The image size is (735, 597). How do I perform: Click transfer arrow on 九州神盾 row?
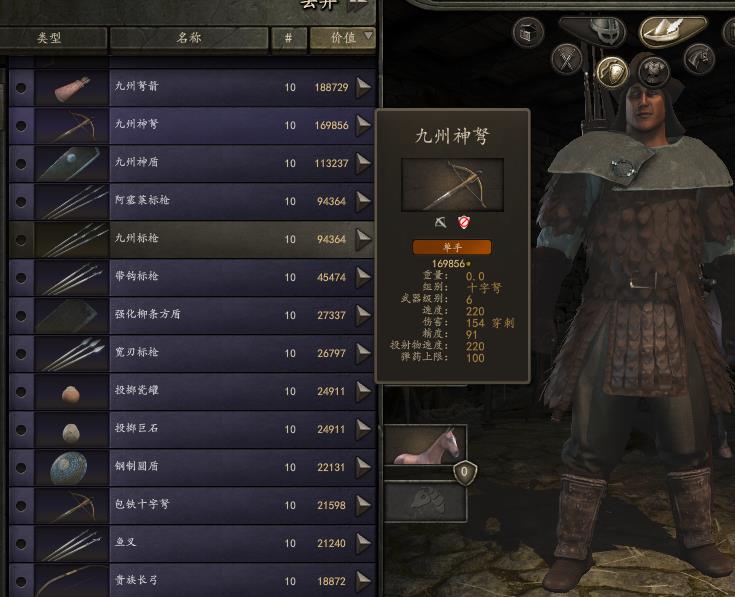tap(363, 163)
